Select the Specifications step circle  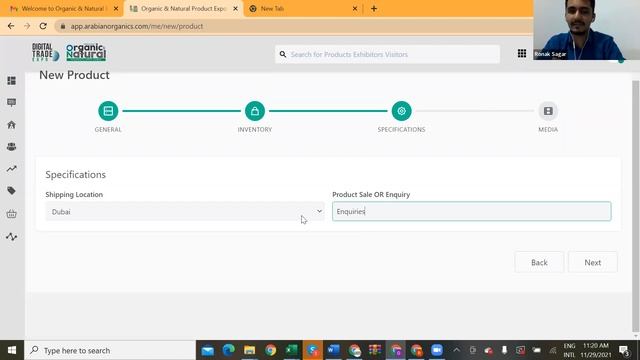(x=401, y=111)
